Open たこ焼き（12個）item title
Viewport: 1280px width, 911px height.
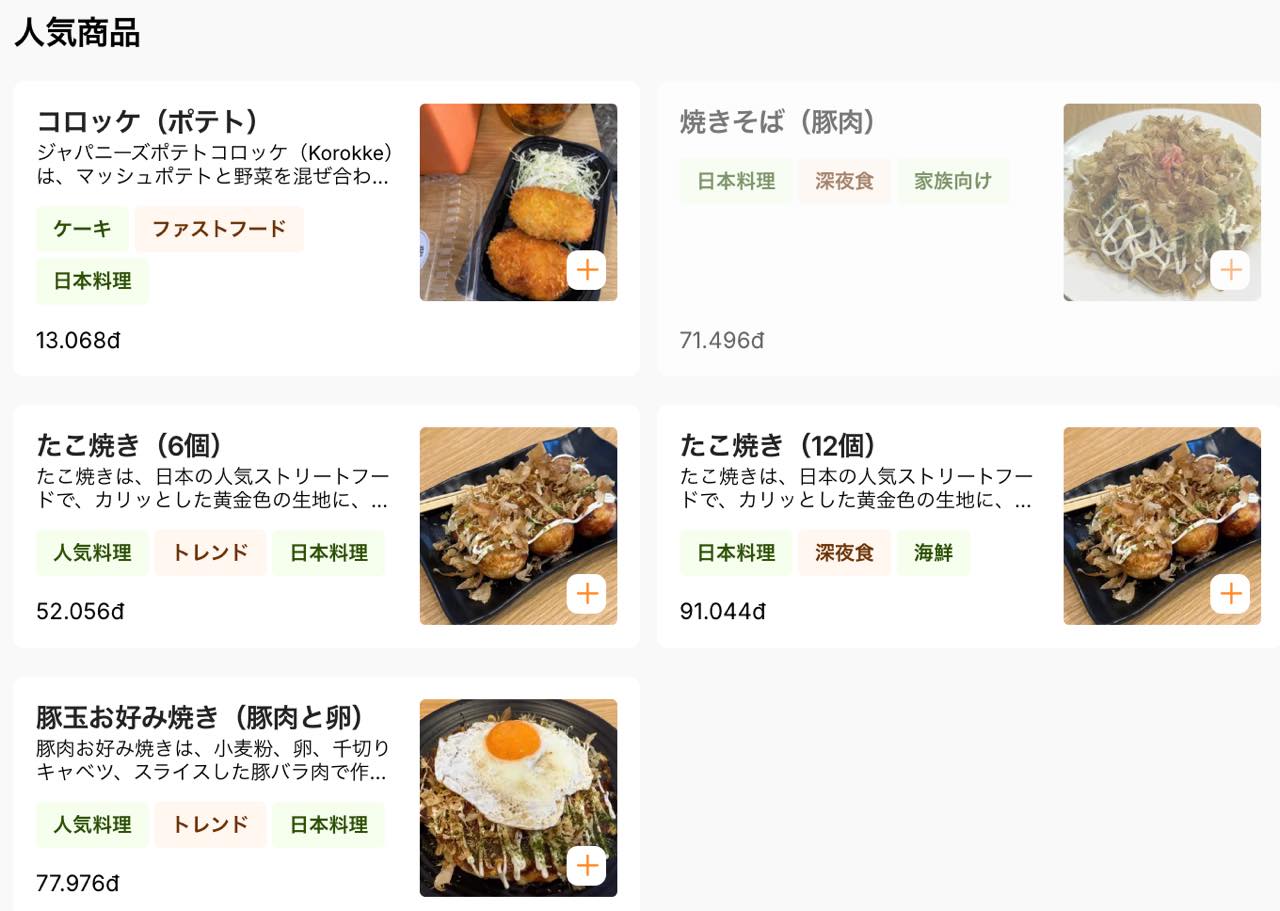click(x=778, y=445)
